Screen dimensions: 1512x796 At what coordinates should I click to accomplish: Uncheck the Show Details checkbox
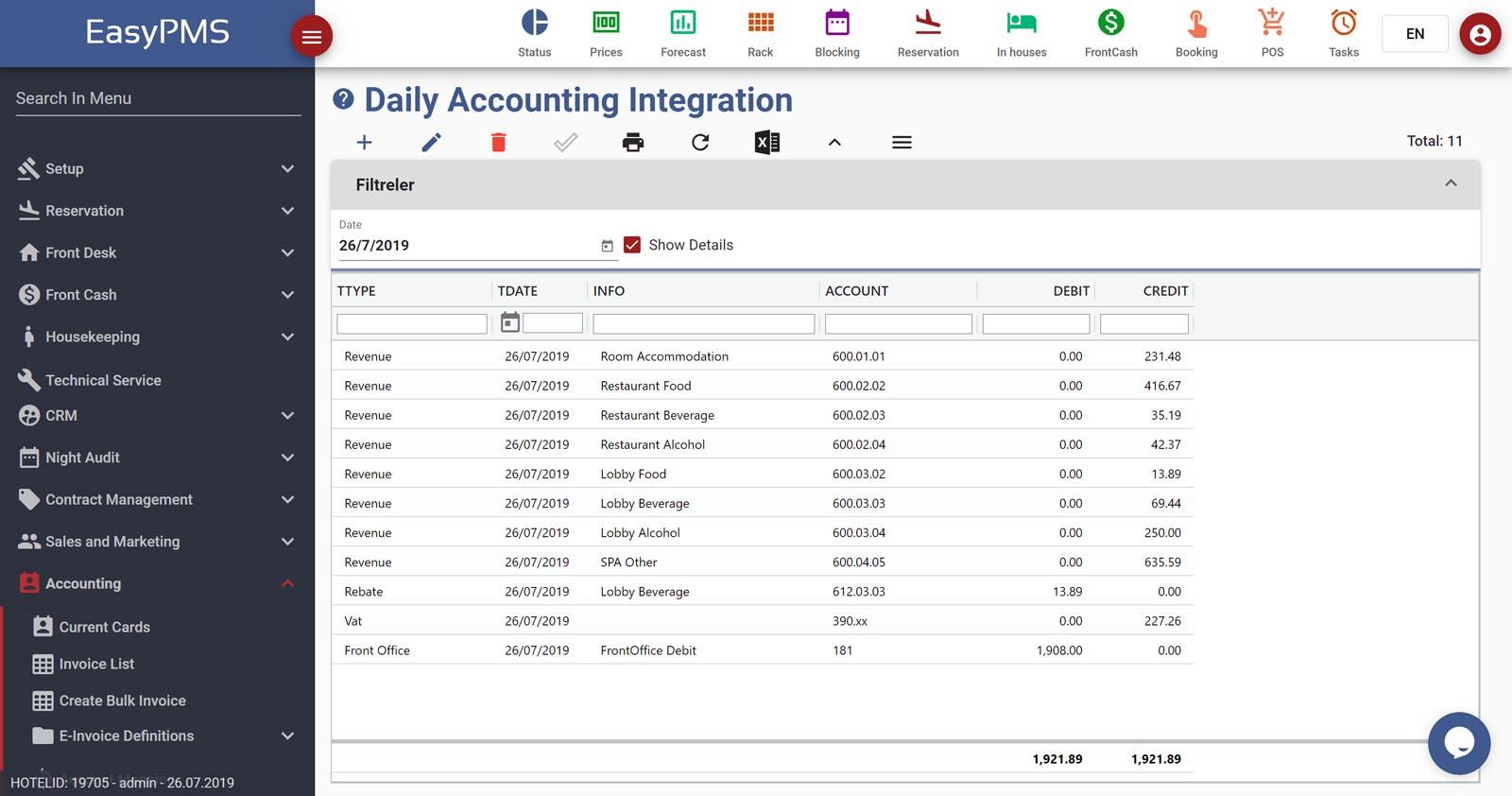pyautogui.click(x=633, y=245)
